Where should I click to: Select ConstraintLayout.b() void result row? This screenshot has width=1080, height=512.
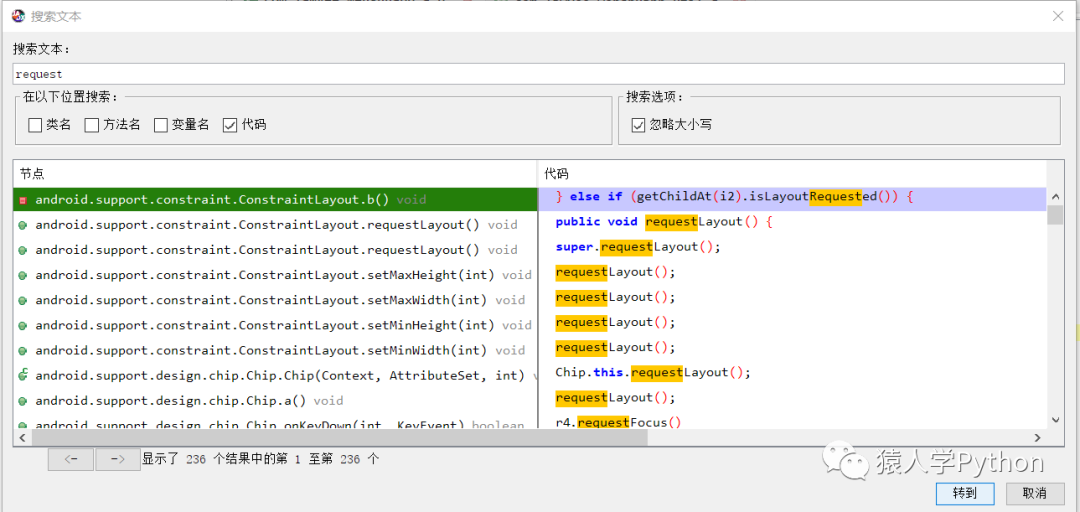point(276,200)
